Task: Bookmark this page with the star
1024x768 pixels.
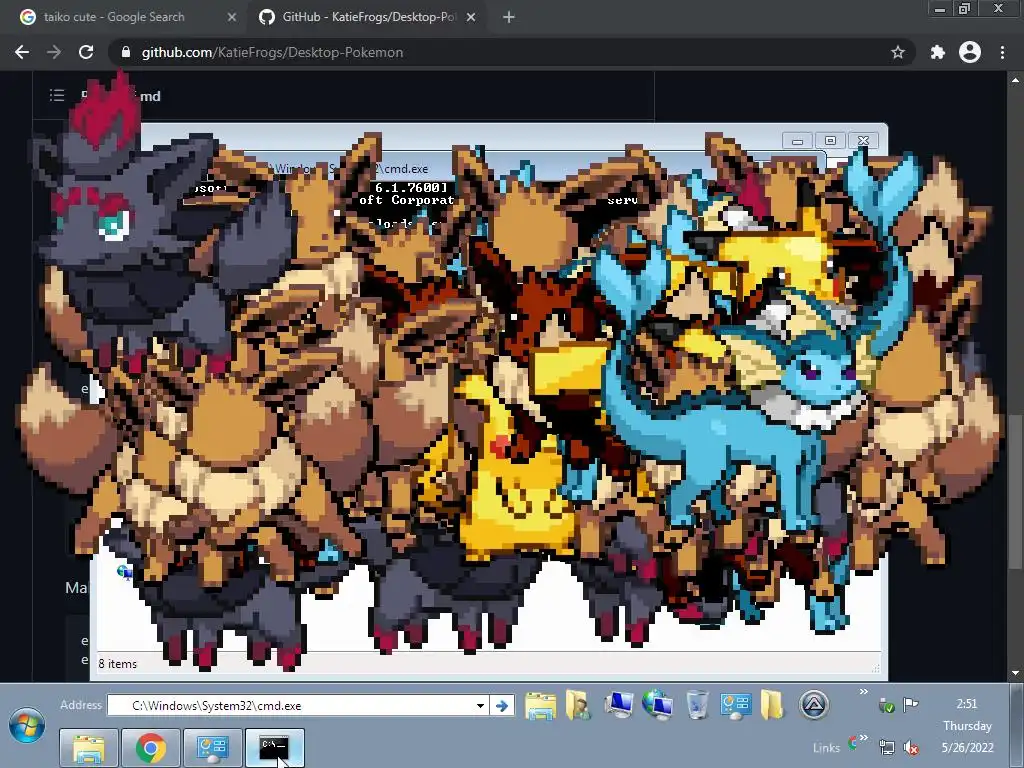Action: coord(898,52)
